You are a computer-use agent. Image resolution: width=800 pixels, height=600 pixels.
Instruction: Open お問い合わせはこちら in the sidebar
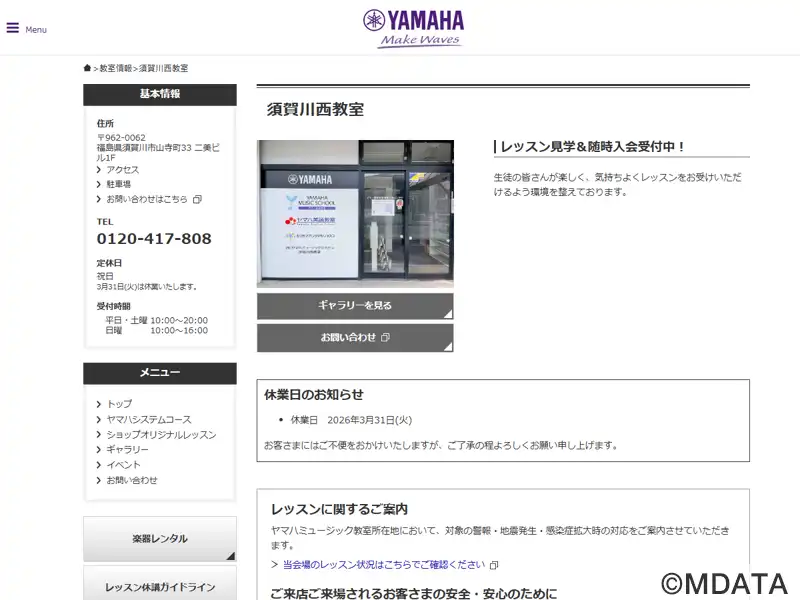point(147,199)
